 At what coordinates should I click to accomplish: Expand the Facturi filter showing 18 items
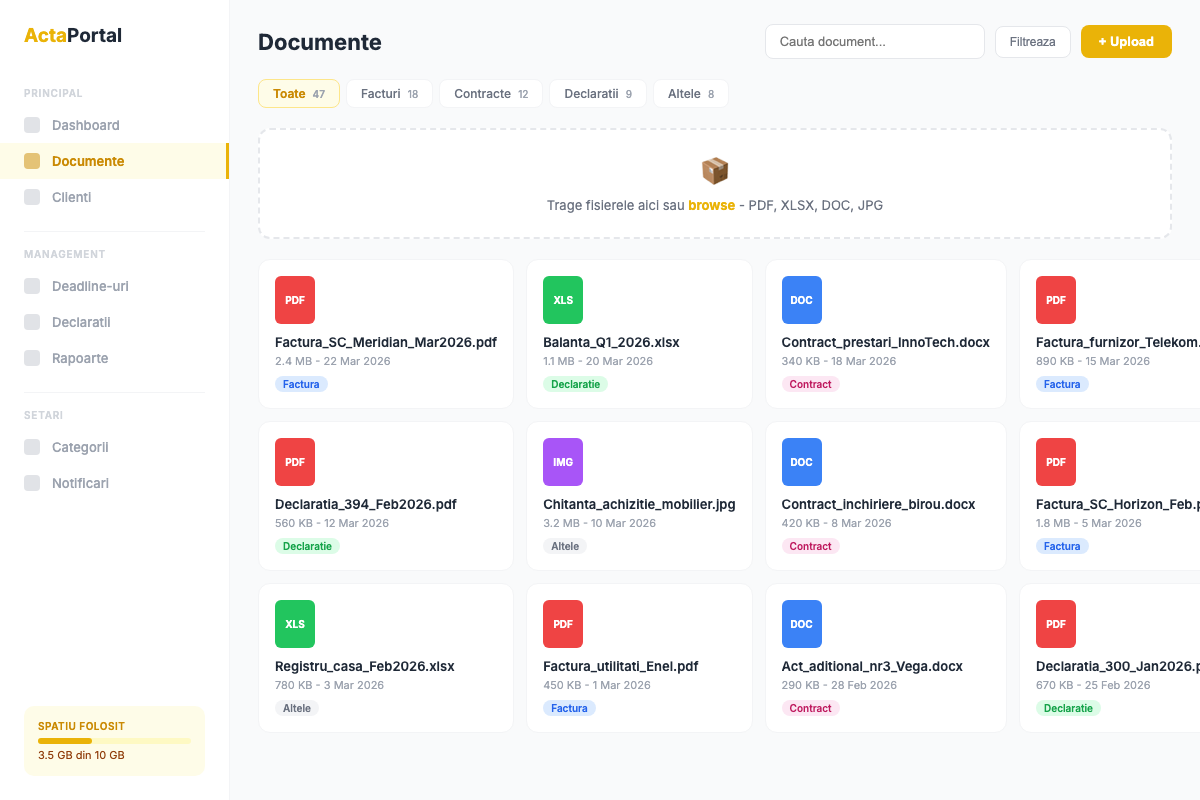(x=388, y=93)
